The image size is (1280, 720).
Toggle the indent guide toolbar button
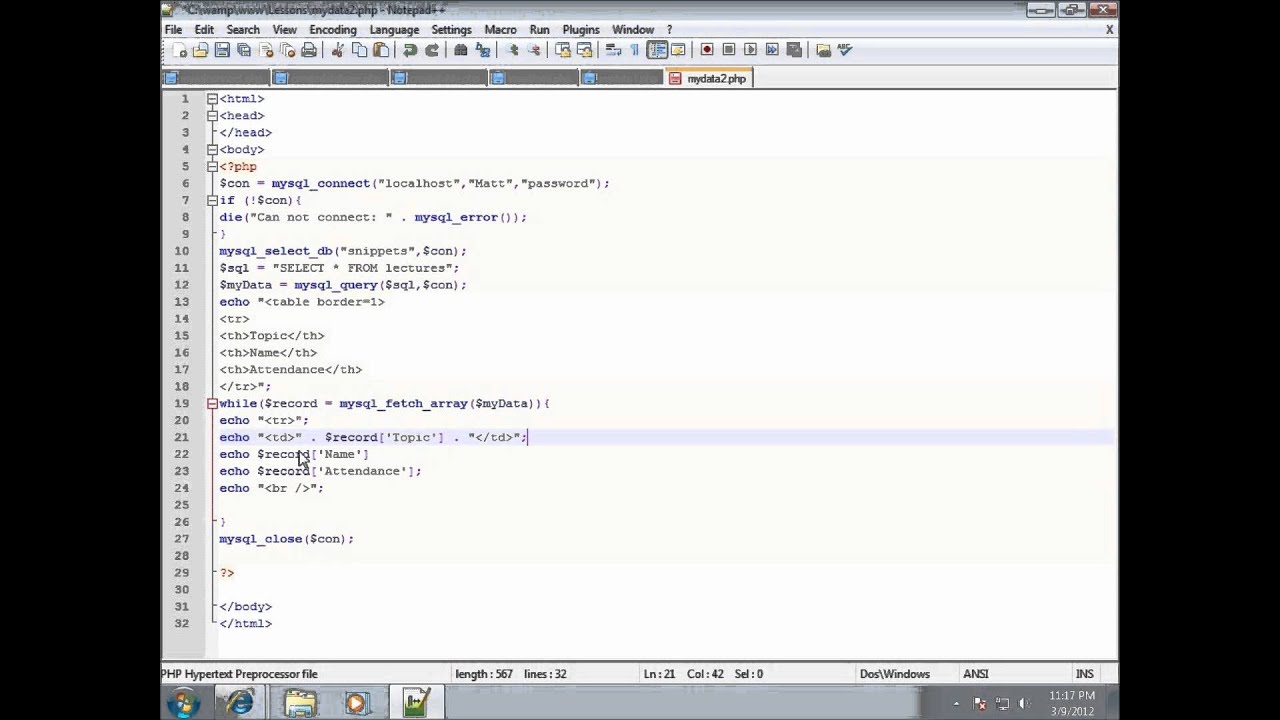coord(658,50)
